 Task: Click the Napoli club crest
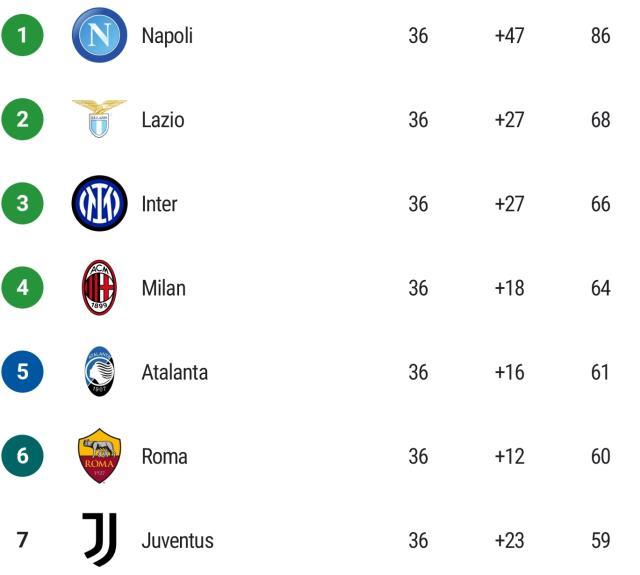(99, 36)
